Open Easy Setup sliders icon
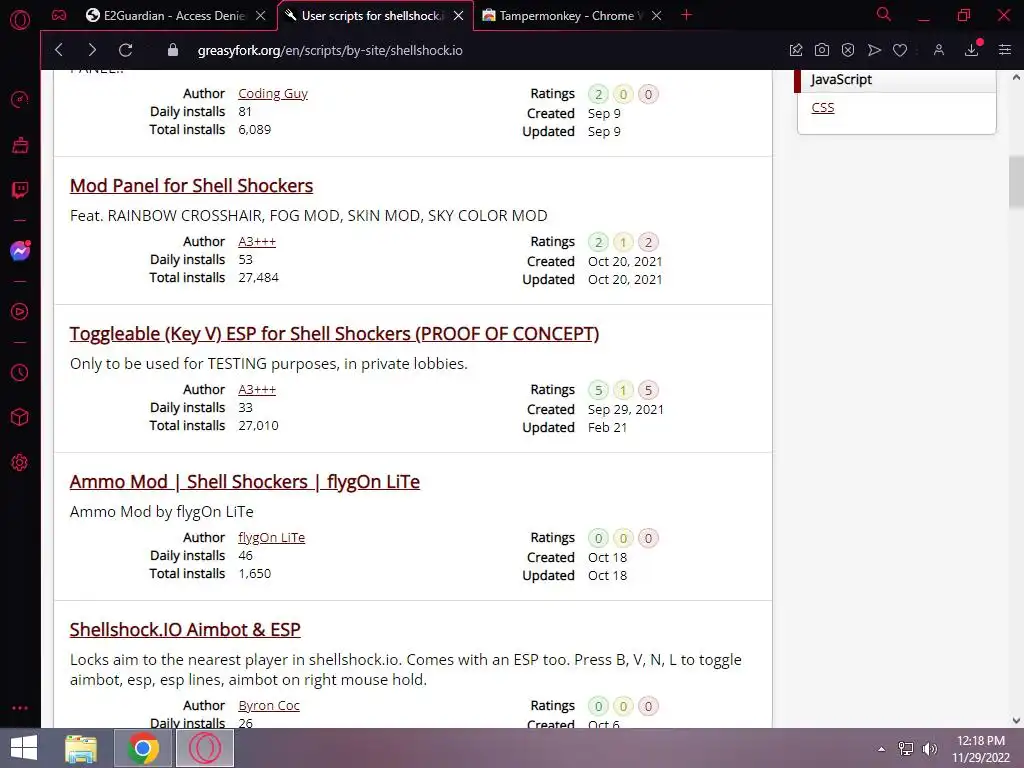The height and width of the screenshot is (768, 1024). [1004, 50]
